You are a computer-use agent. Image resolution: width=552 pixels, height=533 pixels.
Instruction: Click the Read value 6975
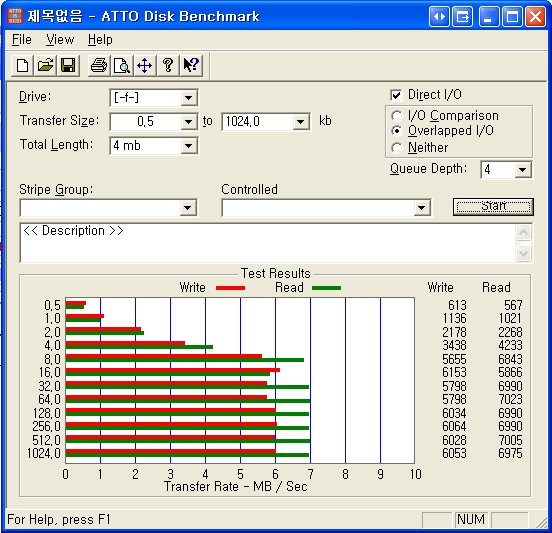click(x=510, y=453)
